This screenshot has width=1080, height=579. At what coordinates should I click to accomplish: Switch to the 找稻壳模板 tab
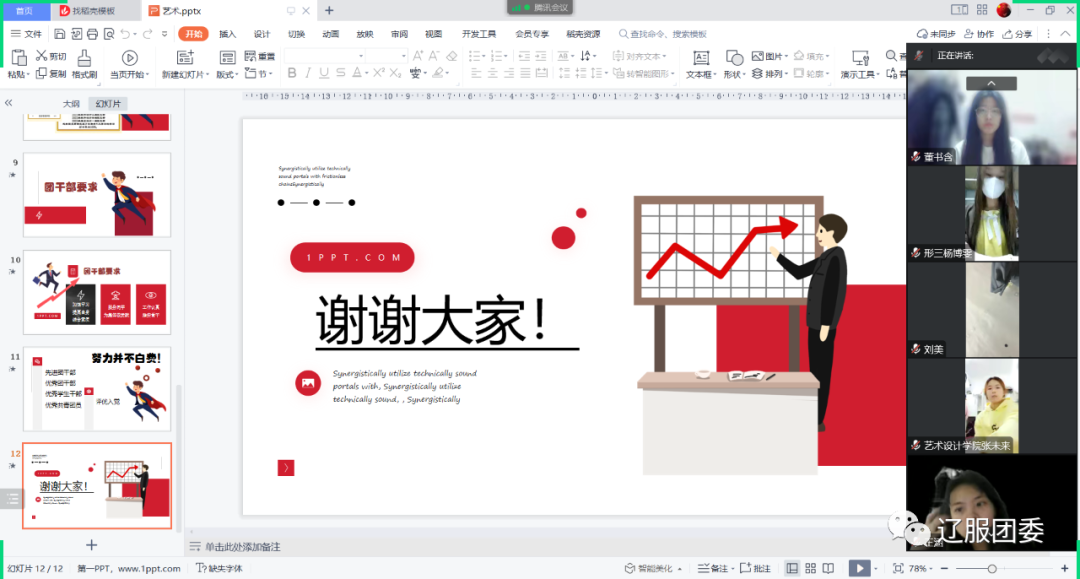coord(94,10)
